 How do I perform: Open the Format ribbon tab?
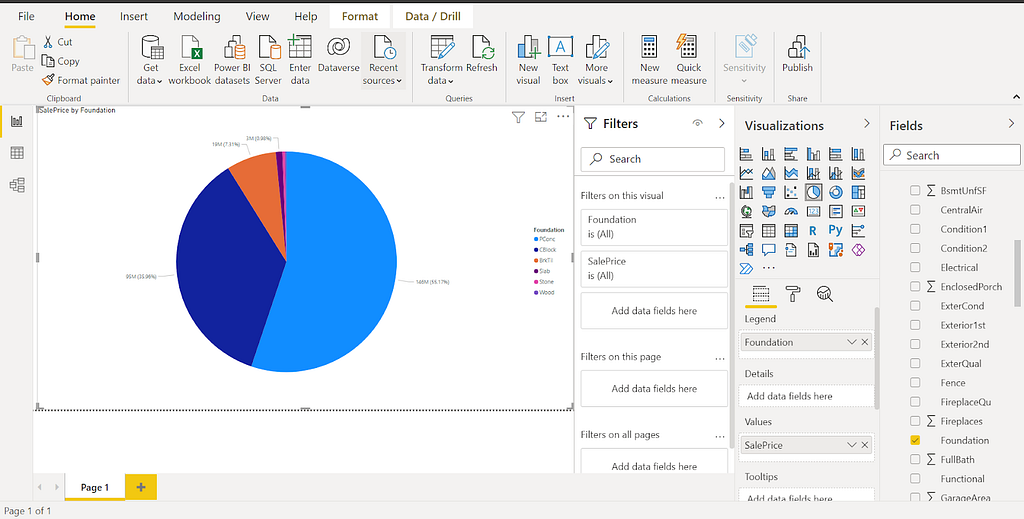[x=360, y=16]
